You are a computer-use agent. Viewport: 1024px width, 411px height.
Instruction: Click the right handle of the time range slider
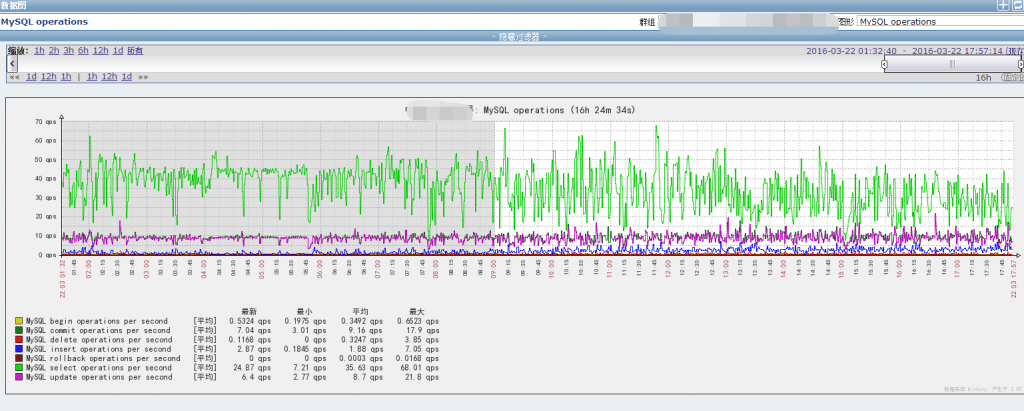click(1020, 64)
